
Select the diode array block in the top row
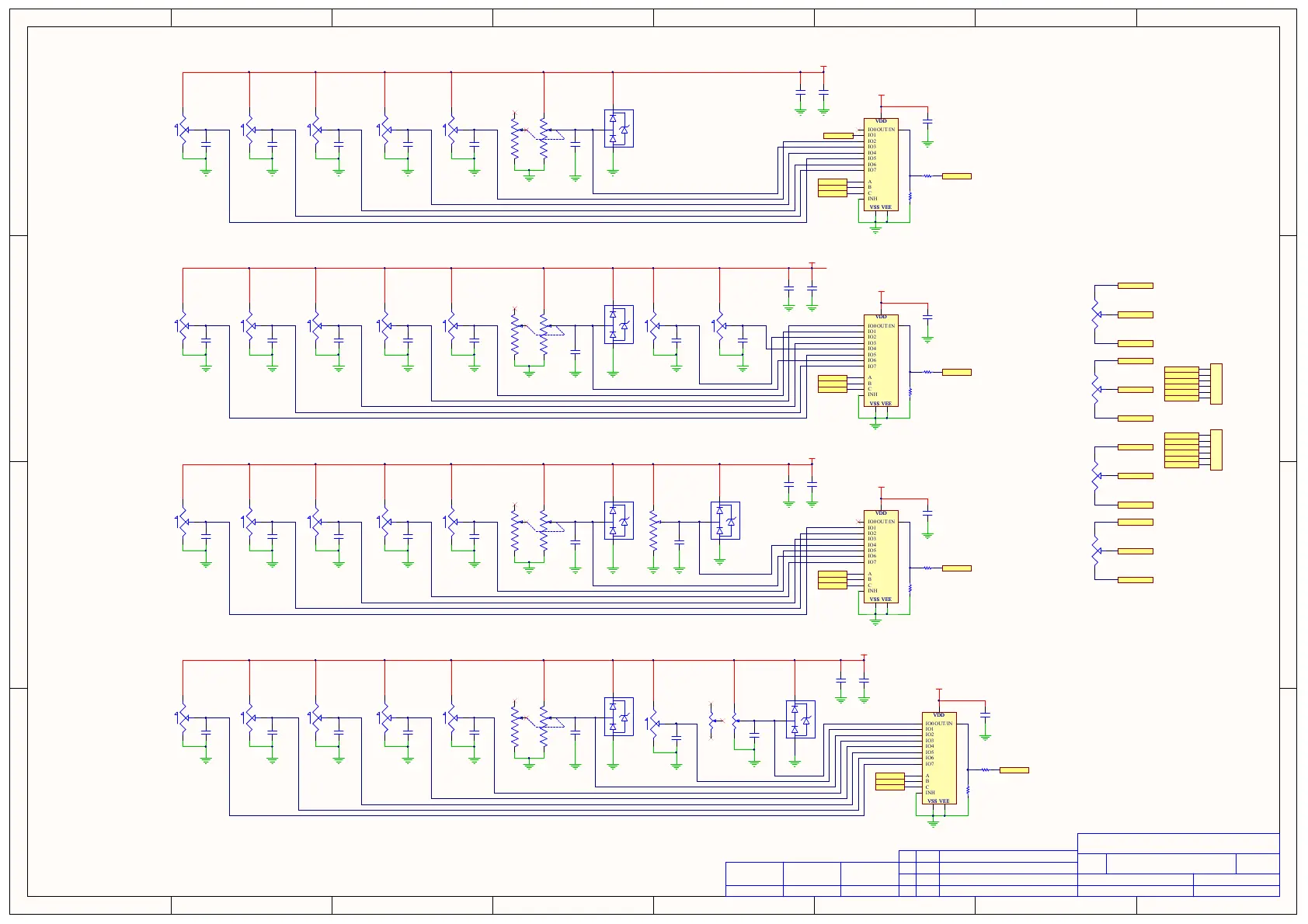619,129
